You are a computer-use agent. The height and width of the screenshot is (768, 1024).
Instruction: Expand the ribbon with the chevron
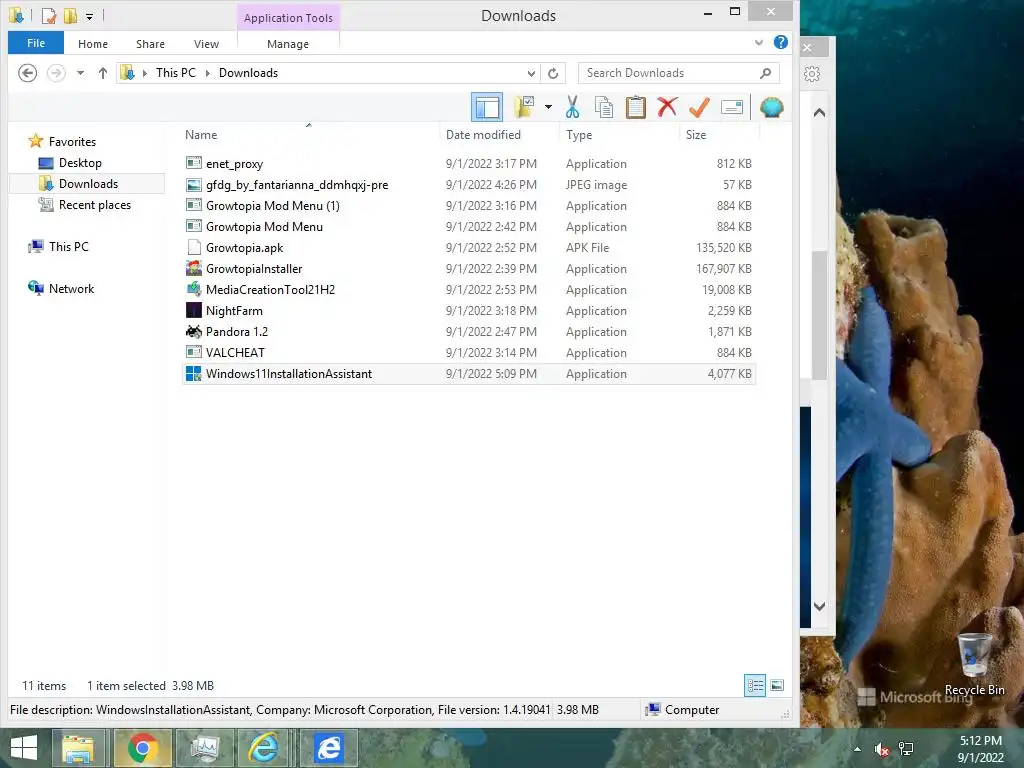click(x=759, y=43)
